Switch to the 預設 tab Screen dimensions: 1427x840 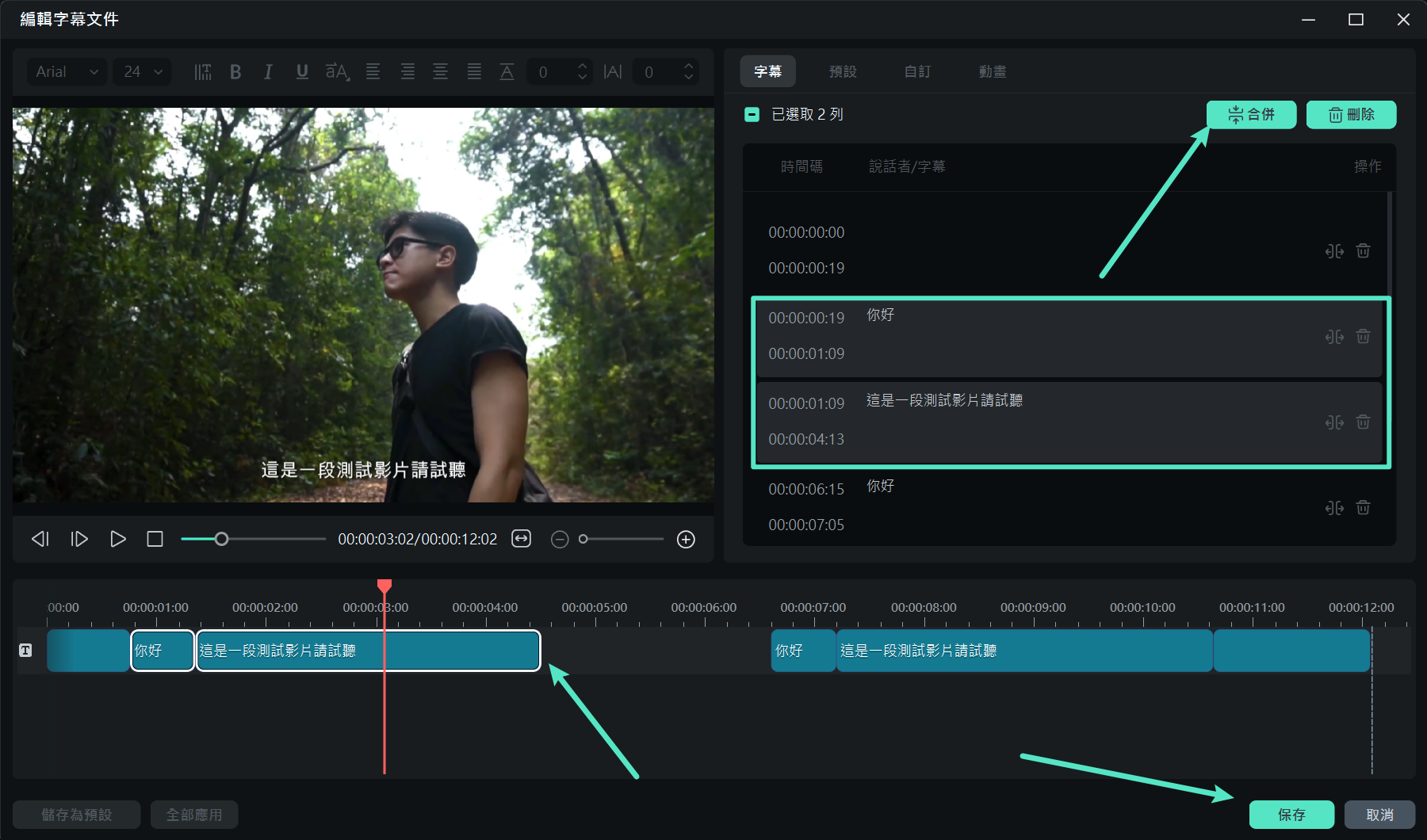click(x=842, y=71)
